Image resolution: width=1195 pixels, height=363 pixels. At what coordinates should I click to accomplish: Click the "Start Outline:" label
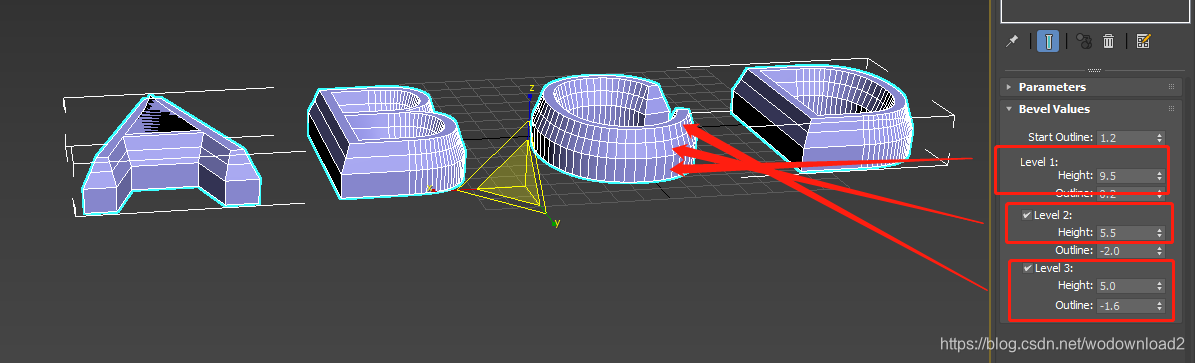[1061, 138]
